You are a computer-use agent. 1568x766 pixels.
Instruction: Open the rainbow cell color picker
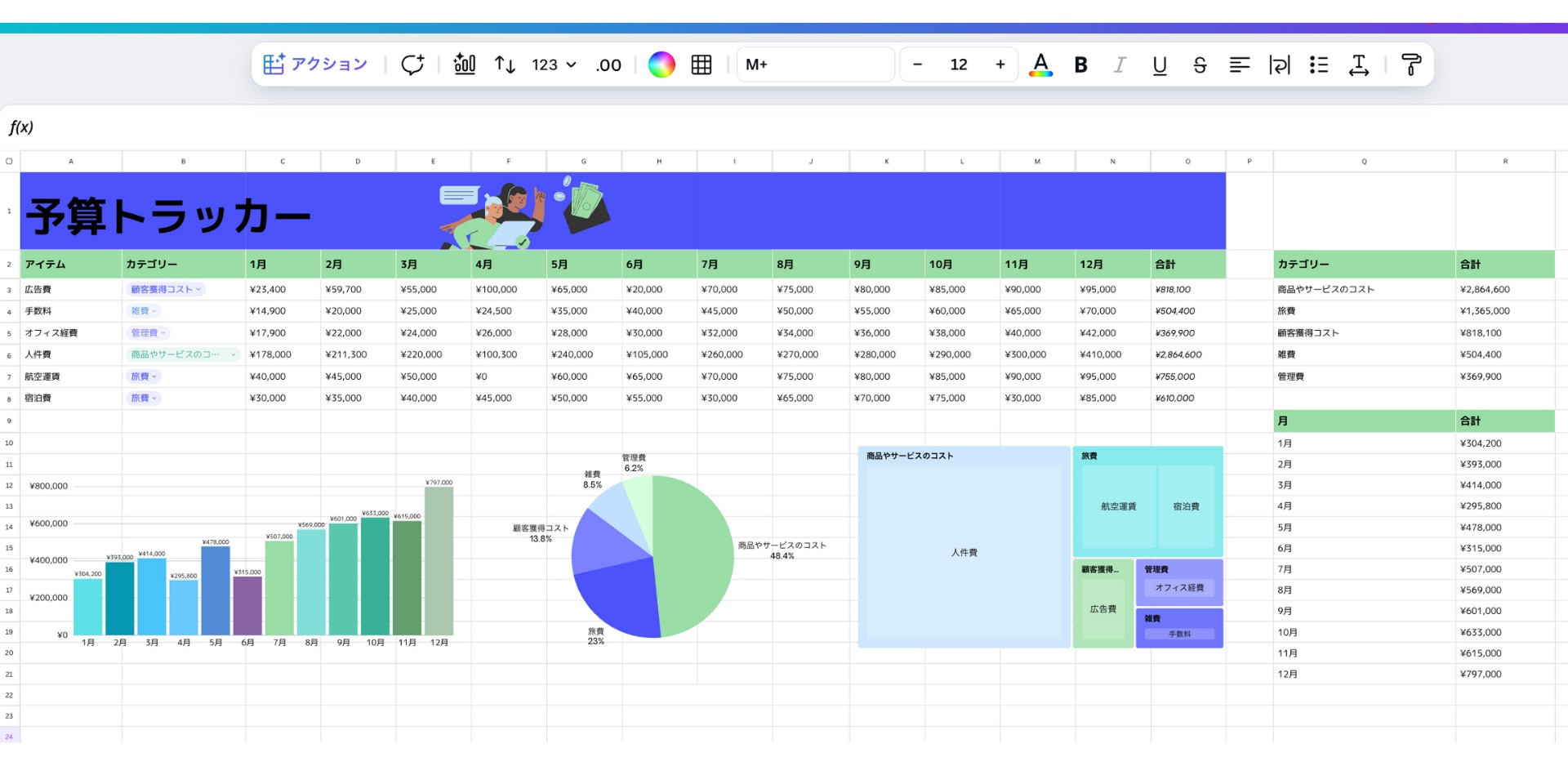661,65
